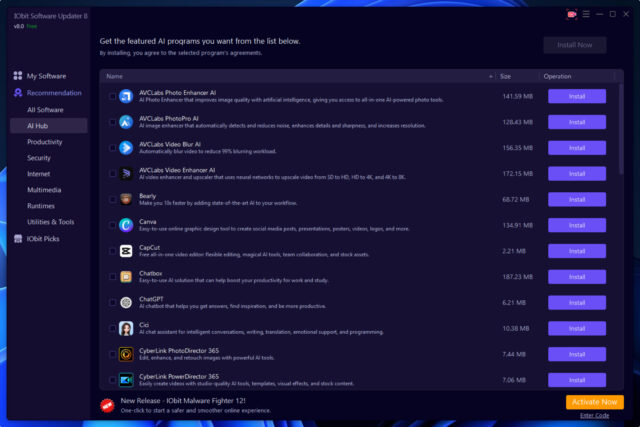Install CyberLink PhotoDirector 365

tap(577, 354)
